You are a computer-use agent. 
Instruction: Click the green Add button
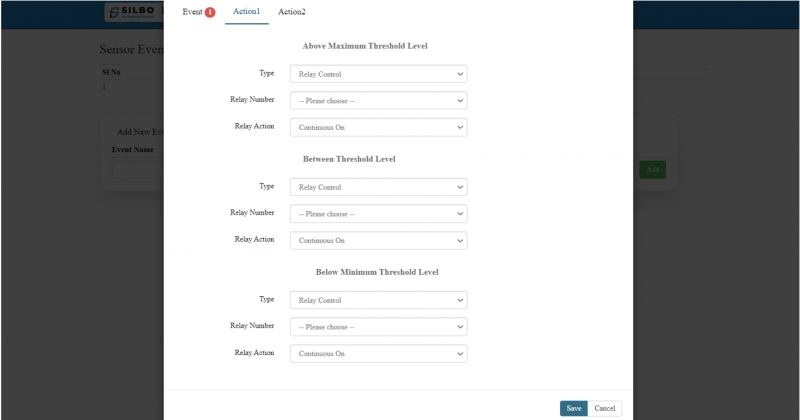tap(652, 169)
